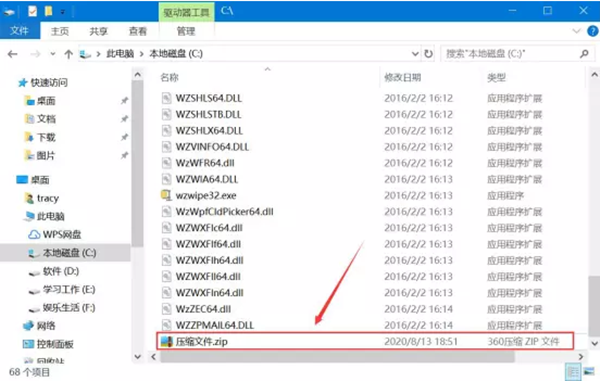Screen dimensions: 600x381
Task: Go up one folder level
Action: 68,54
